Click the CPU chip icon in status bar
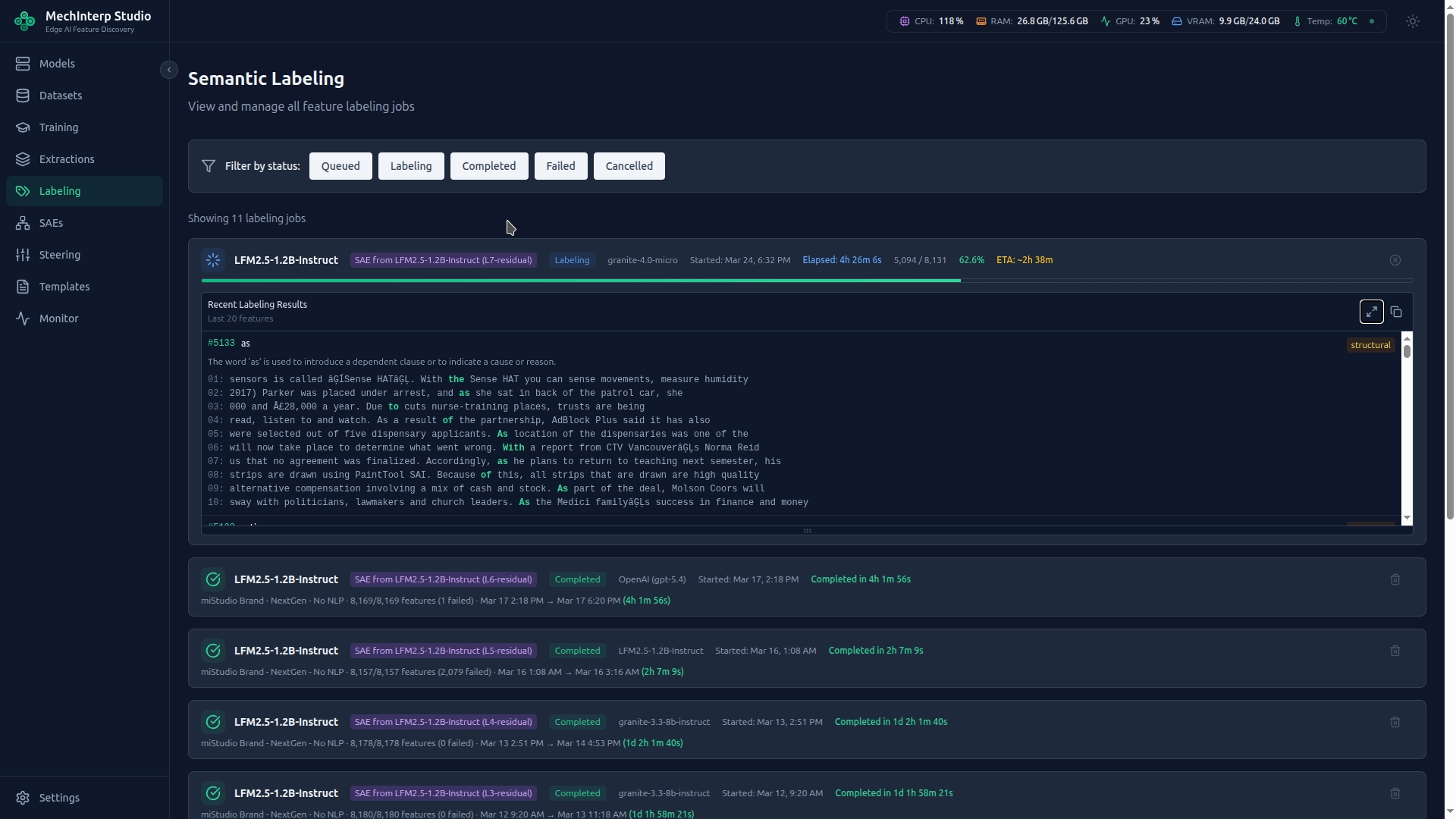The image size is (1456, 819). (x=904, y=21)
